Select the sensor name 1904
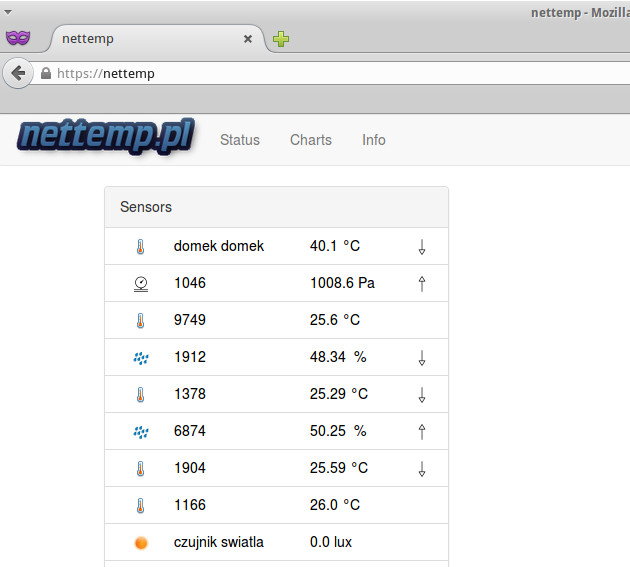Viewport: 630px width, 567px height. tap(190, 468)
